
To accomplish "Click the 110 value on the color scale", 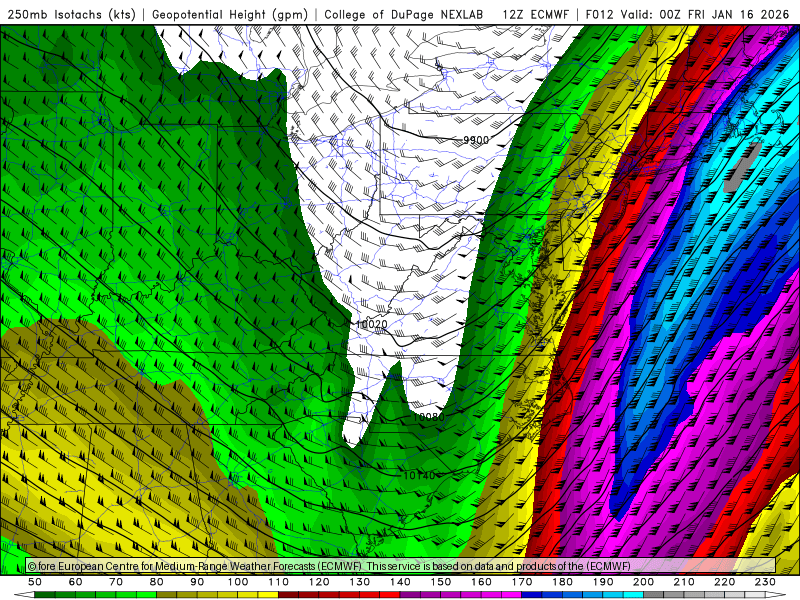I will click(x=278, y=582).
